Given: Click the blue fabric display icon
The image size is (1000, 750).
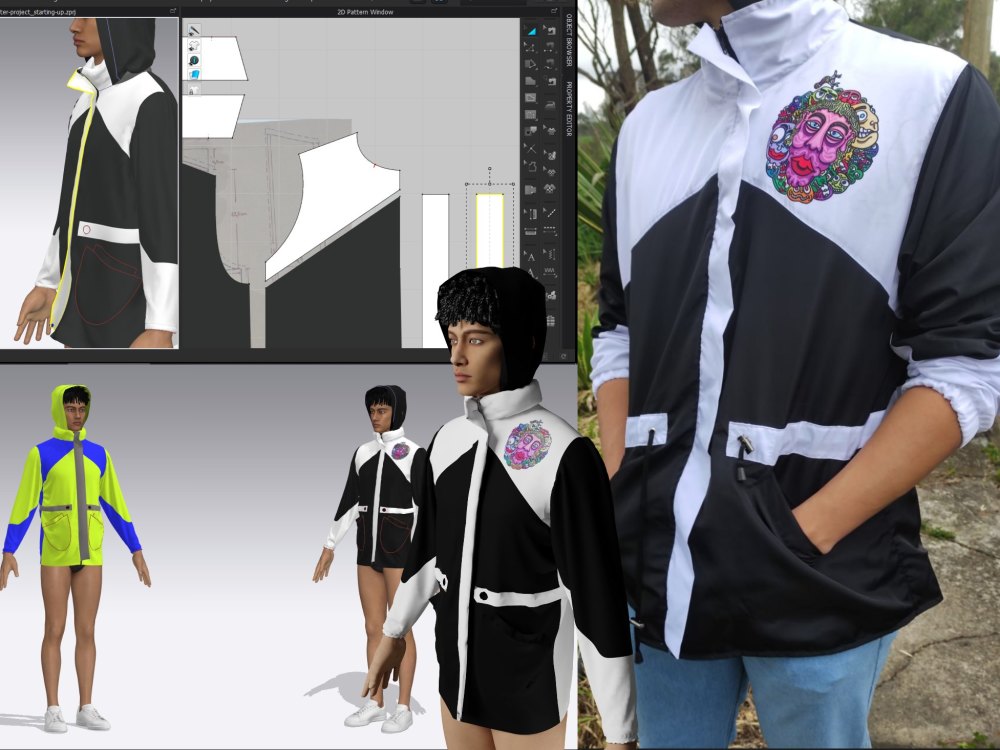Looking at the screenshot, I should [x=194, y=75].
